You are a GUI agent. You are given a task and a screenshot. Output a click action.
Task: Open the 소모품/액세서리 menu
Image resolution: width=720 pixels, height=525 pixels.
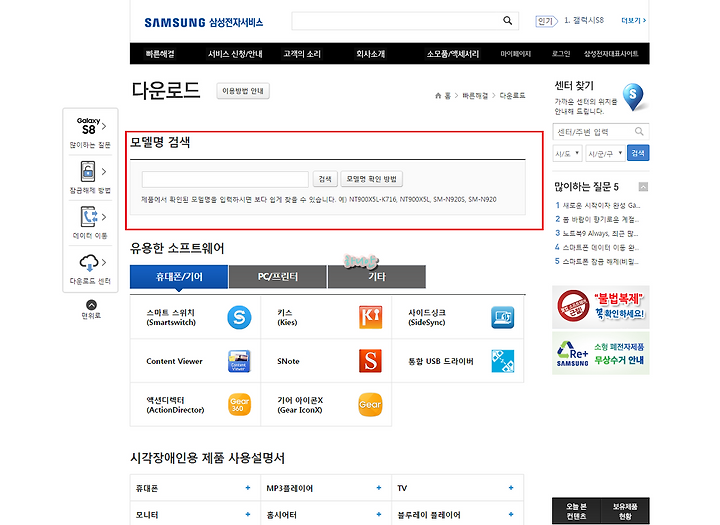point(453,54)
